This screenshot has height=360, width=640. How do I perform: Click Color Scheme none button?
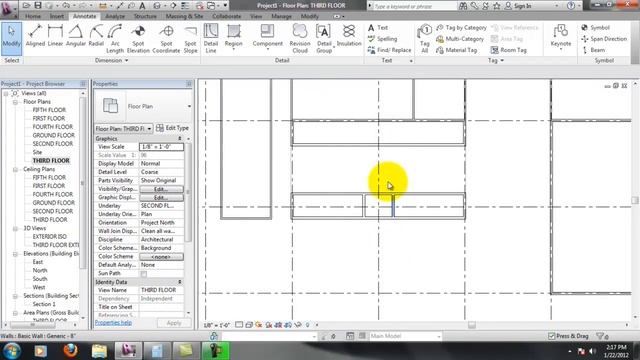pos(161,257)
